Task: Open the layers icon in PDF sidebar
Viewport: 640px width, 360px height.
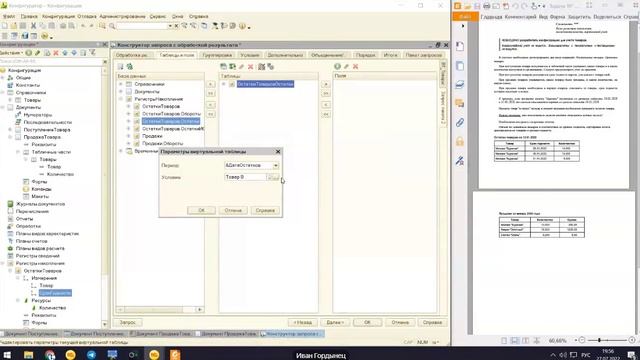Action: 460,84
